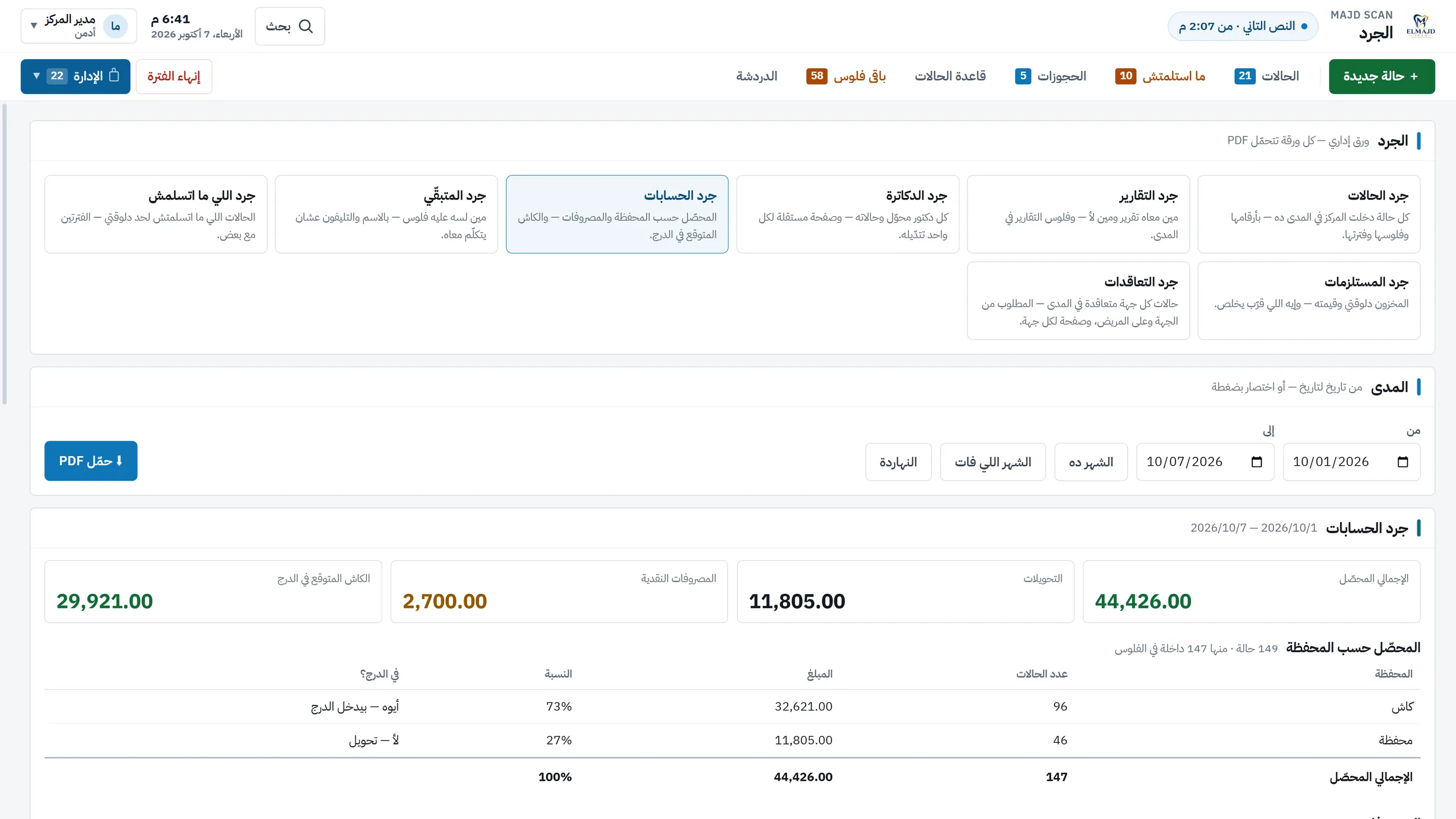
Task: Click the 5 badge on الحجوزات
Action: tap(1023, 76)
